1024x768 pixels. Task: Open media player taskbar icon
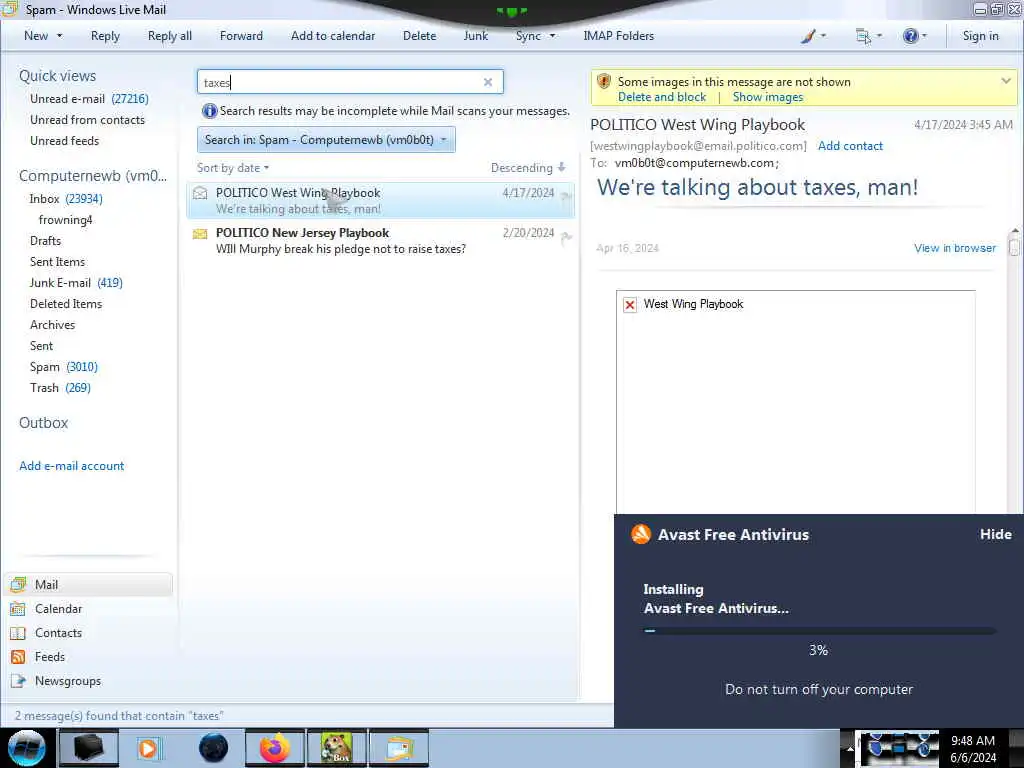coord(148,748)
